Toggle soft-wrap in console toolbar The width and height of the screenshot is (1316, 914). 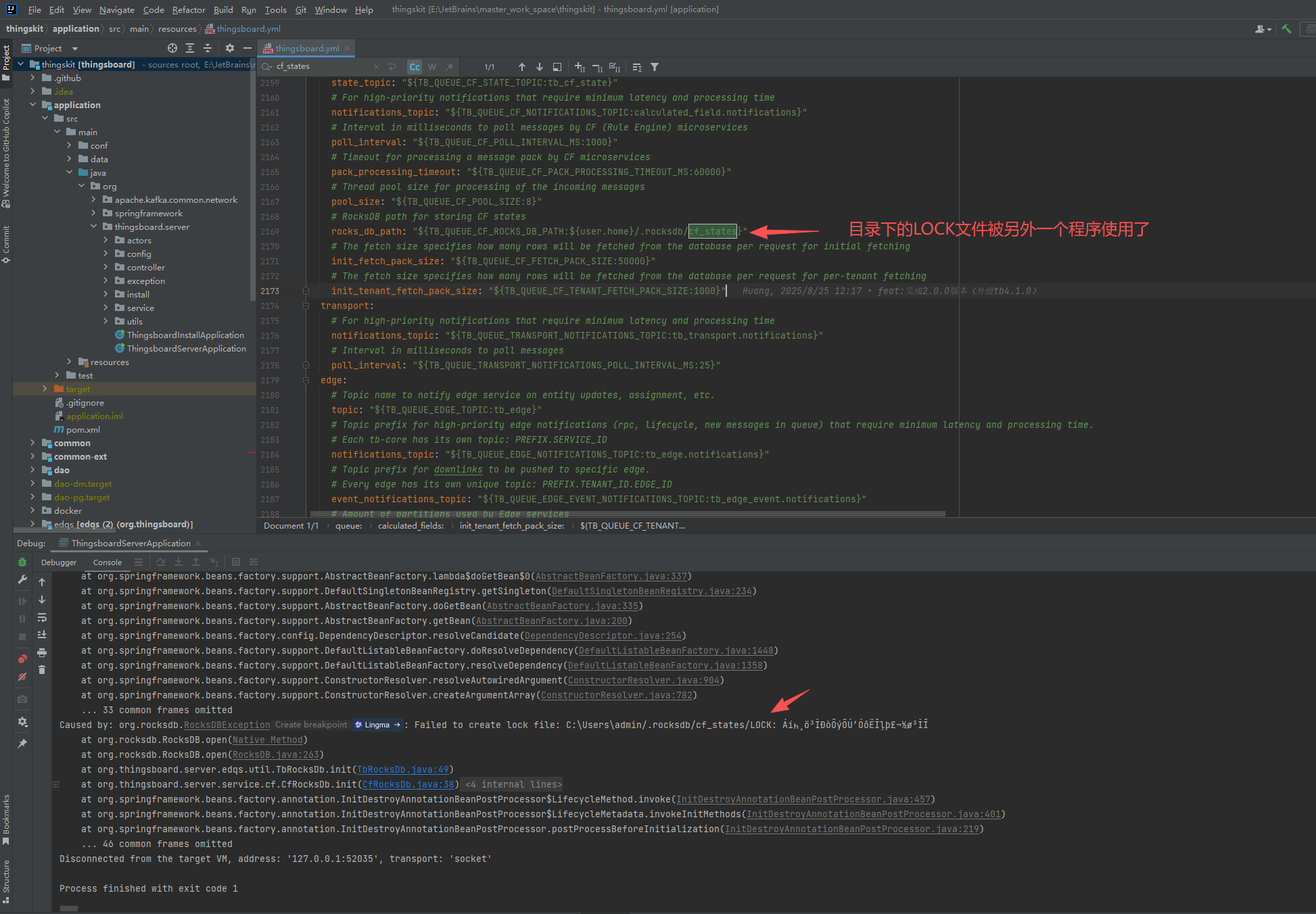[x=42, y=617]
